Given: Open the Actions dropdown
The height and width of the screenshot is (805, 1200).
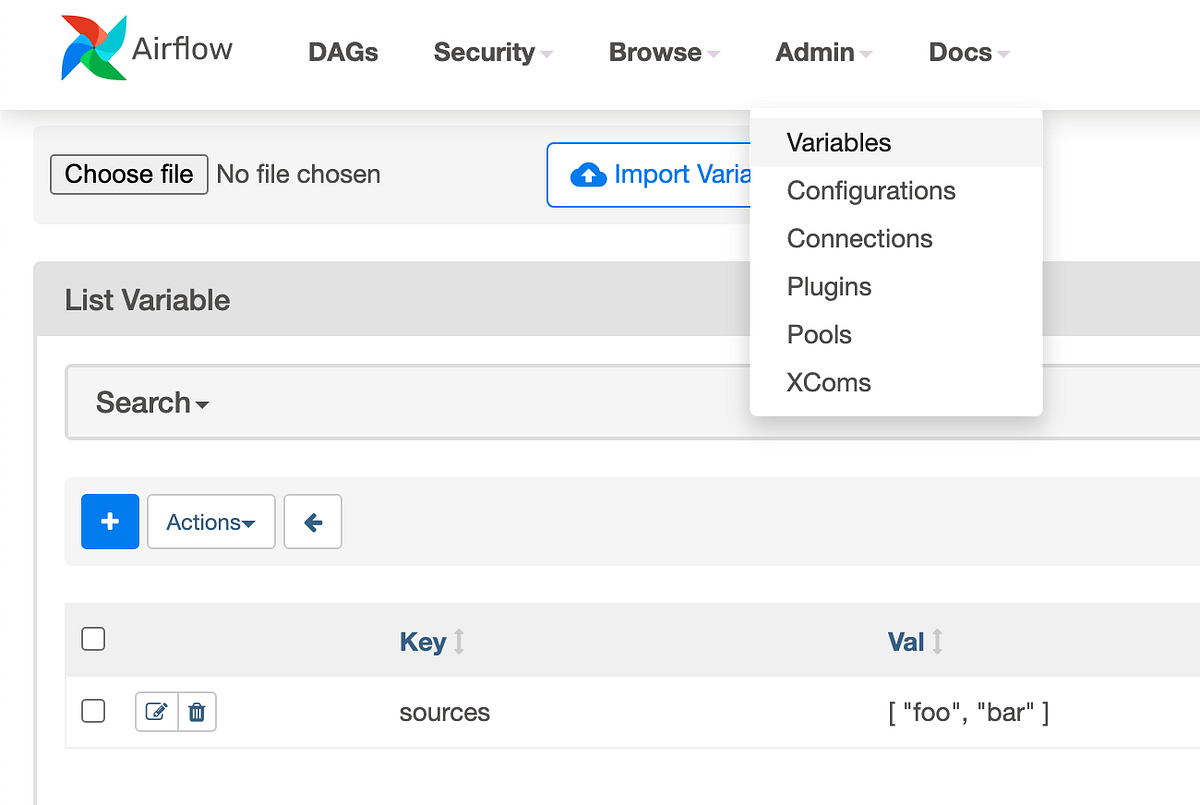Looking at the screenshot, I should point(210,521).
